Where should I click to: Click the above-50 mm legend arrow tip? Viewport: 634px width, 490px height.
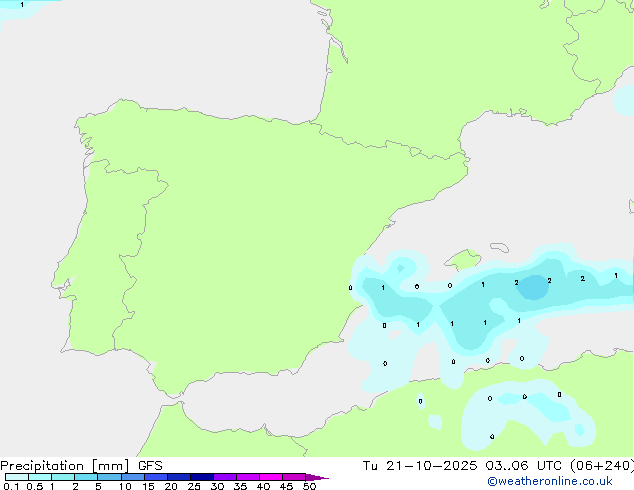click(317, 477)
